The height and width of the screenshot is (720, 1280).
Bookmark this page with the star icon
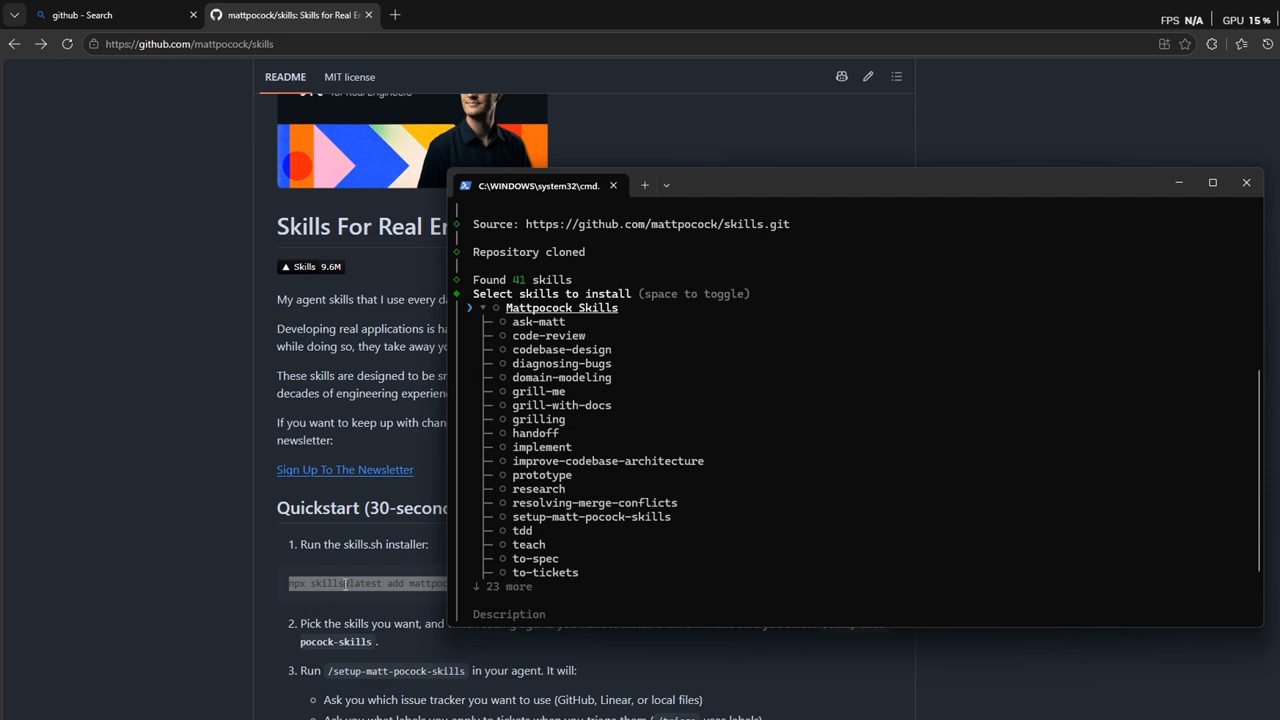[1186, 44]
